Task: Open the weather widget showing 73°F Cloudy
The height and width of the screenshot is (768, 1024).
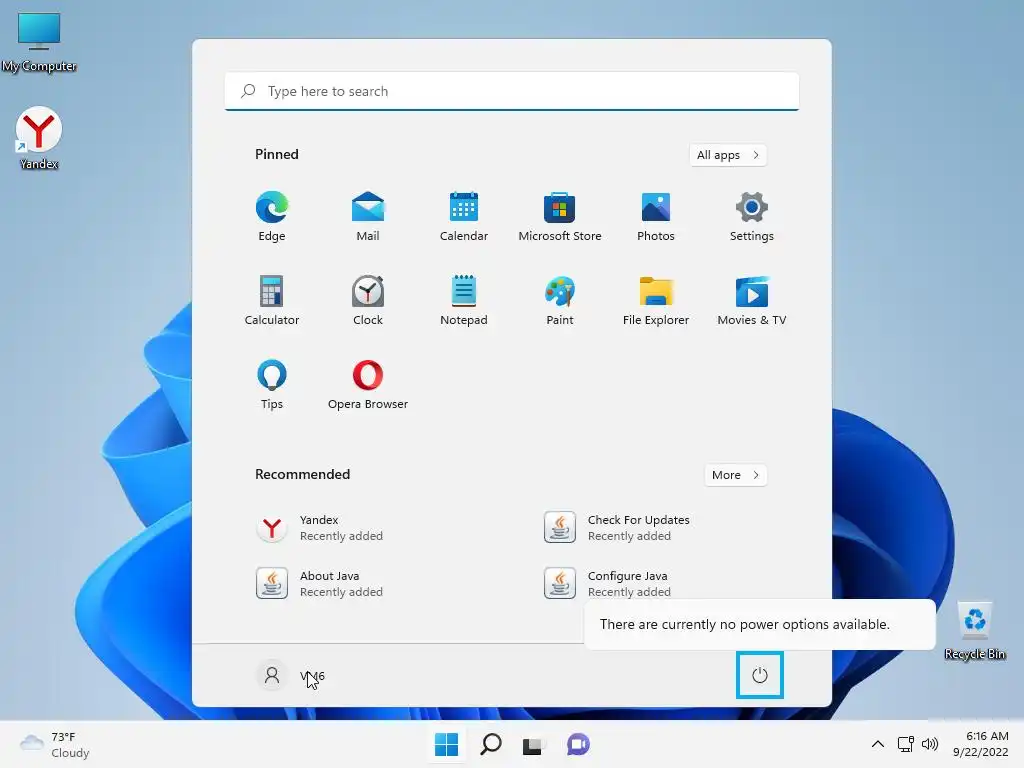Action: [x=55, y=744]
